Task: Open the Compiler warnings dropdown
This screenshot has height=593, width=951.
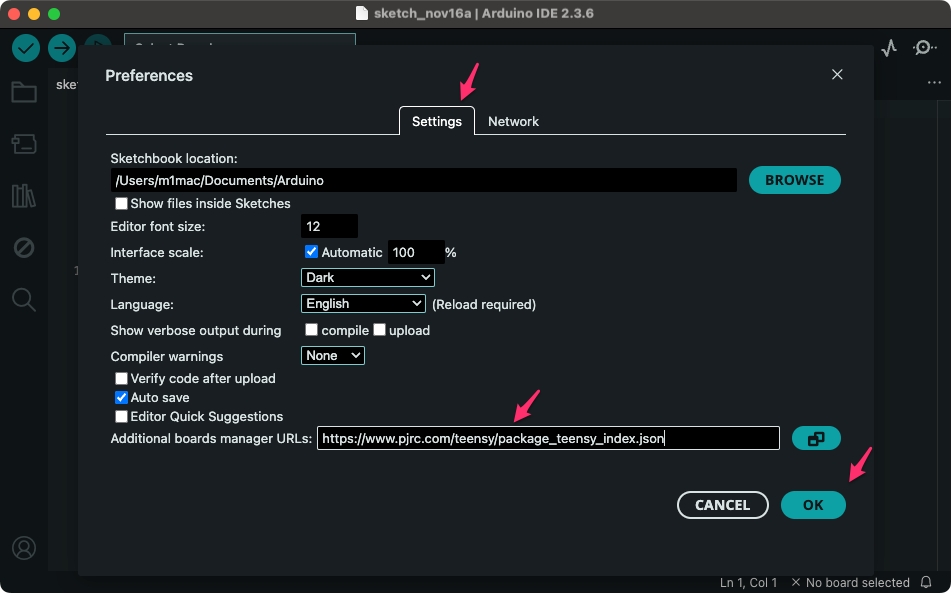Action: [x=333, y=356]
